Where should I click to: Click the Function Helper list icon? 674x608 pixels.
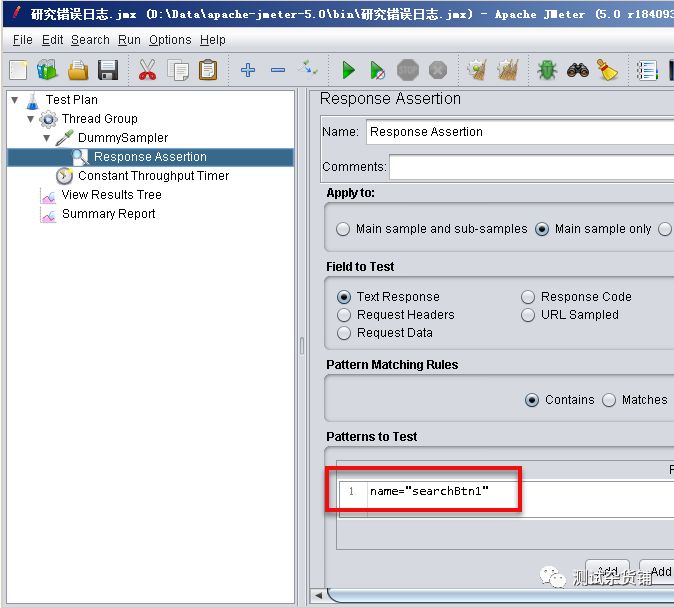pos(647,70)
